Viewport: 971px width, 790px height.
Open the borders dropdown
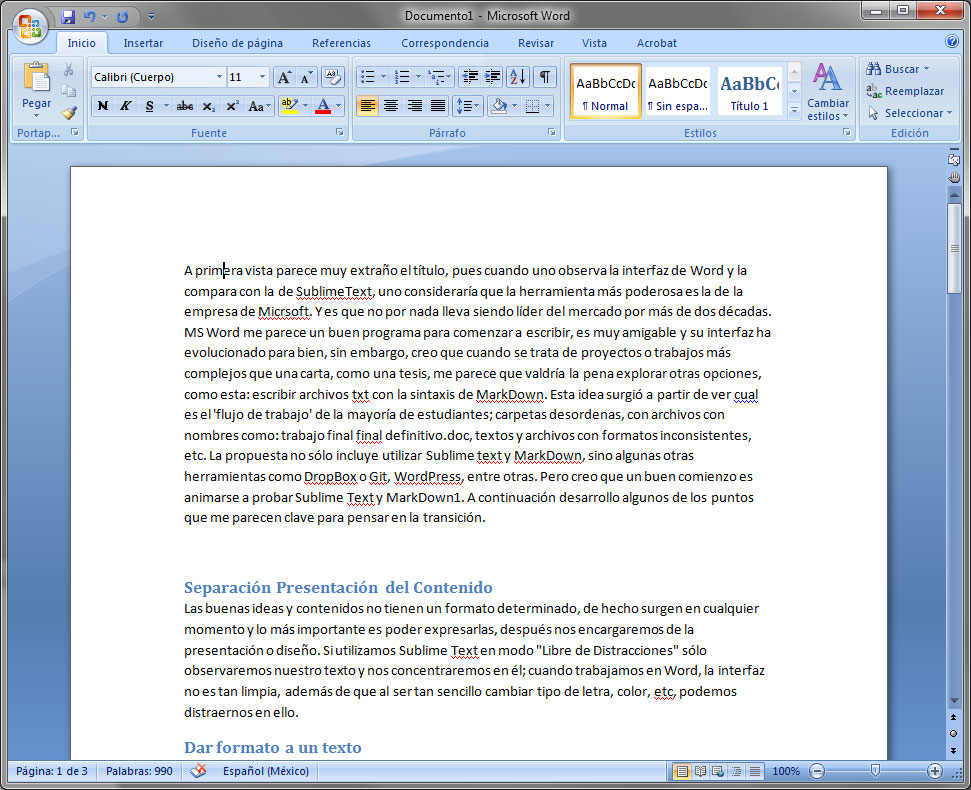[547, 106]
